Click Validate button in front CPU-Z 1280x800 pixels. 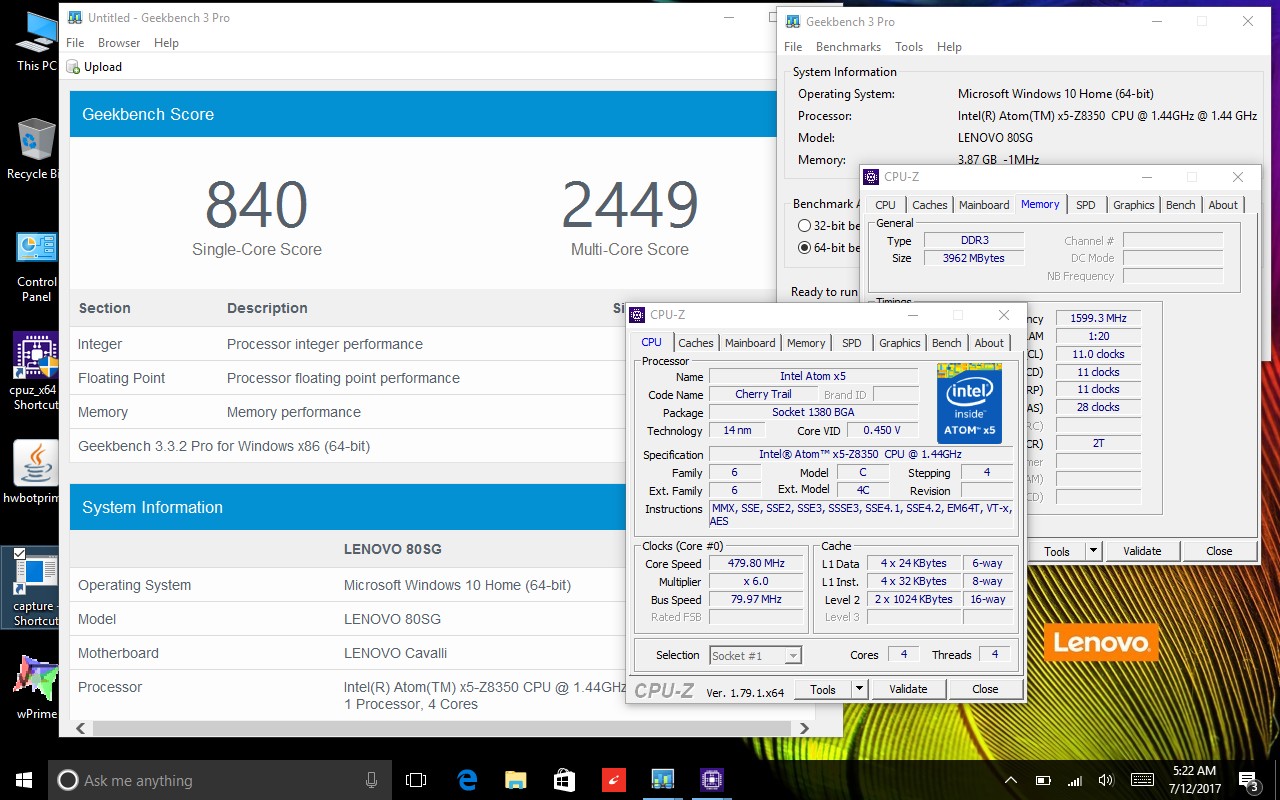[x=908, y=689]
